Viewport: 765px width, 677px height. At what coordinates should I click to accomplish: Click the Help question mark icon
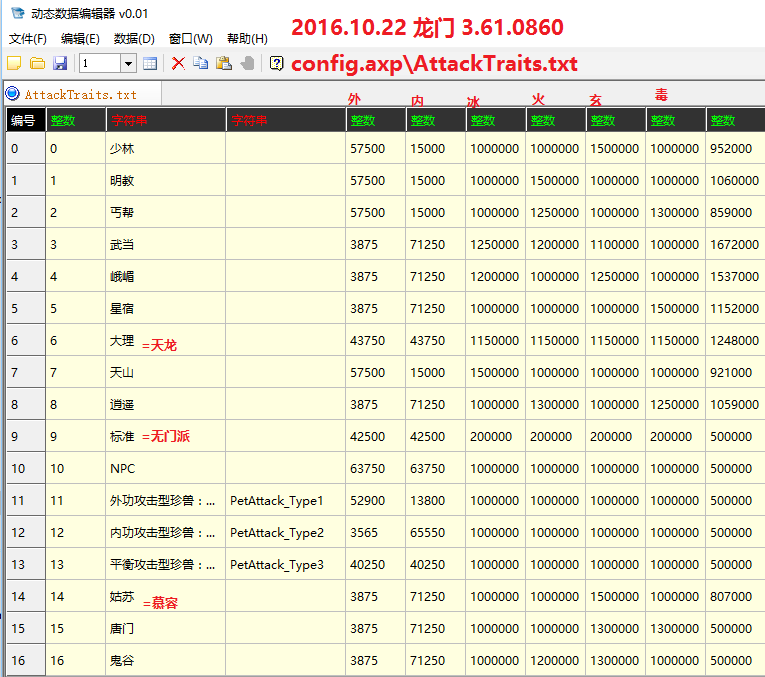click(x=276, y=63)
